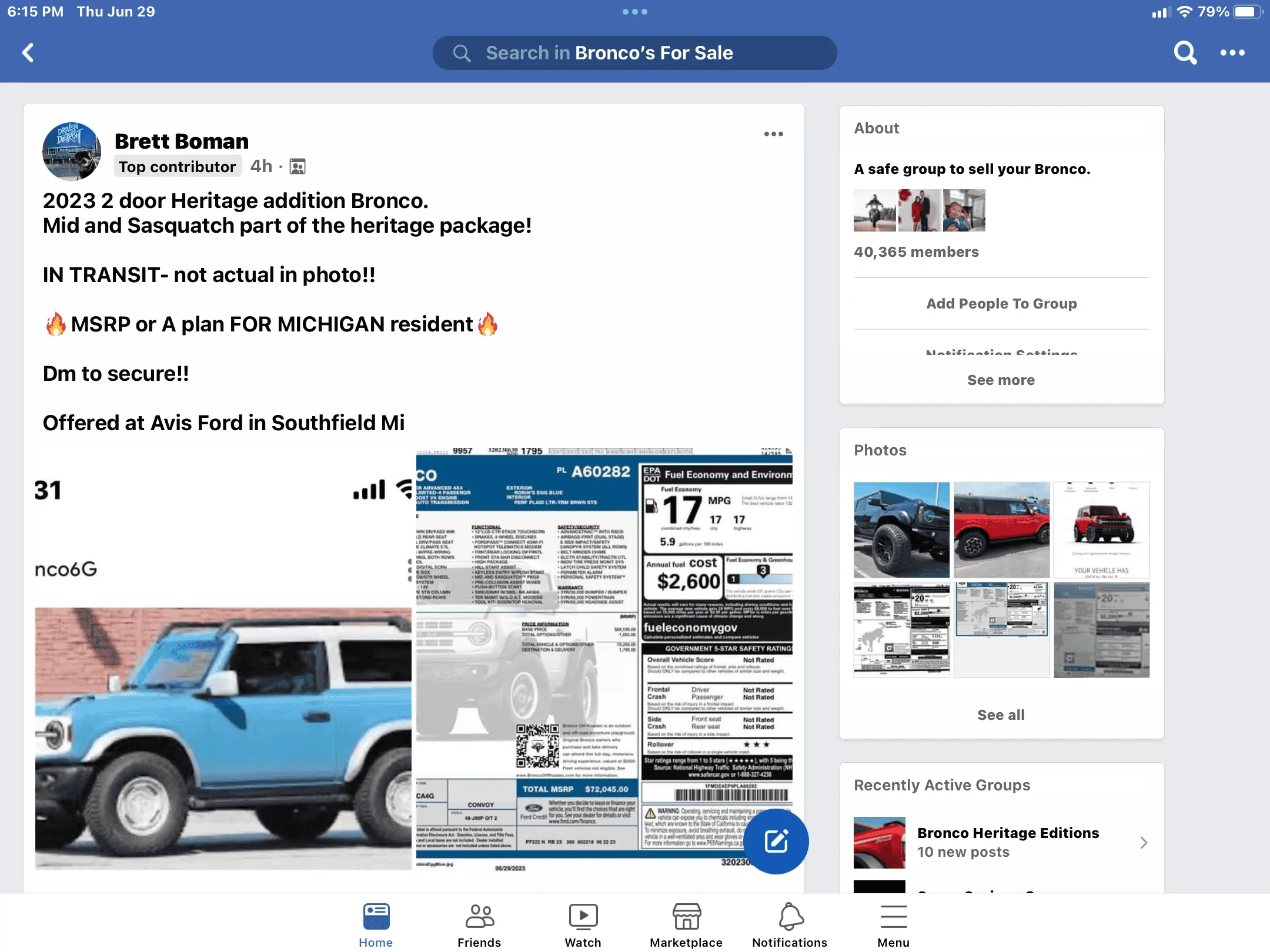Screen dimensions: 1270x952
Task: Tap the 6:15 PM clock in status bar
Action: point(35,12)
